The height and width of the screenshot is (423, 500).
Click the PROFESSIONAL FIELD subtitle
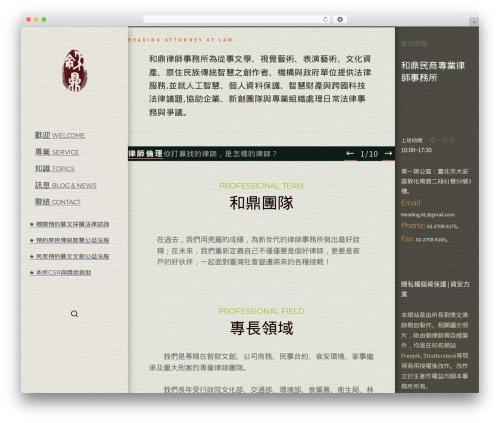tap(261, 311)
